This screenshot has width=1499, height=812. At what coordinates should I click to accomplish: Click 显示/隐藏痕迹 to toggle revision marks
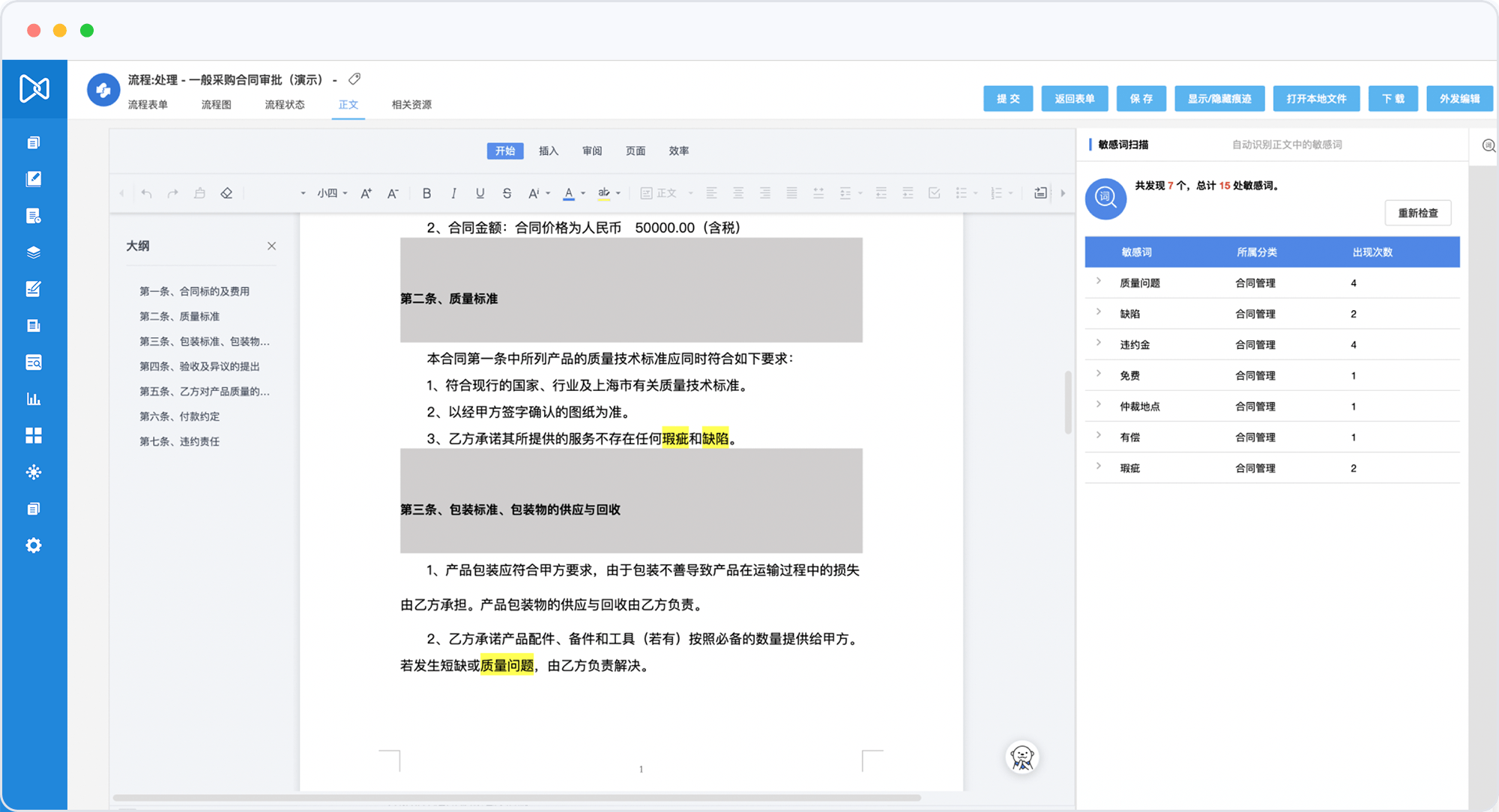[1219, 98]
